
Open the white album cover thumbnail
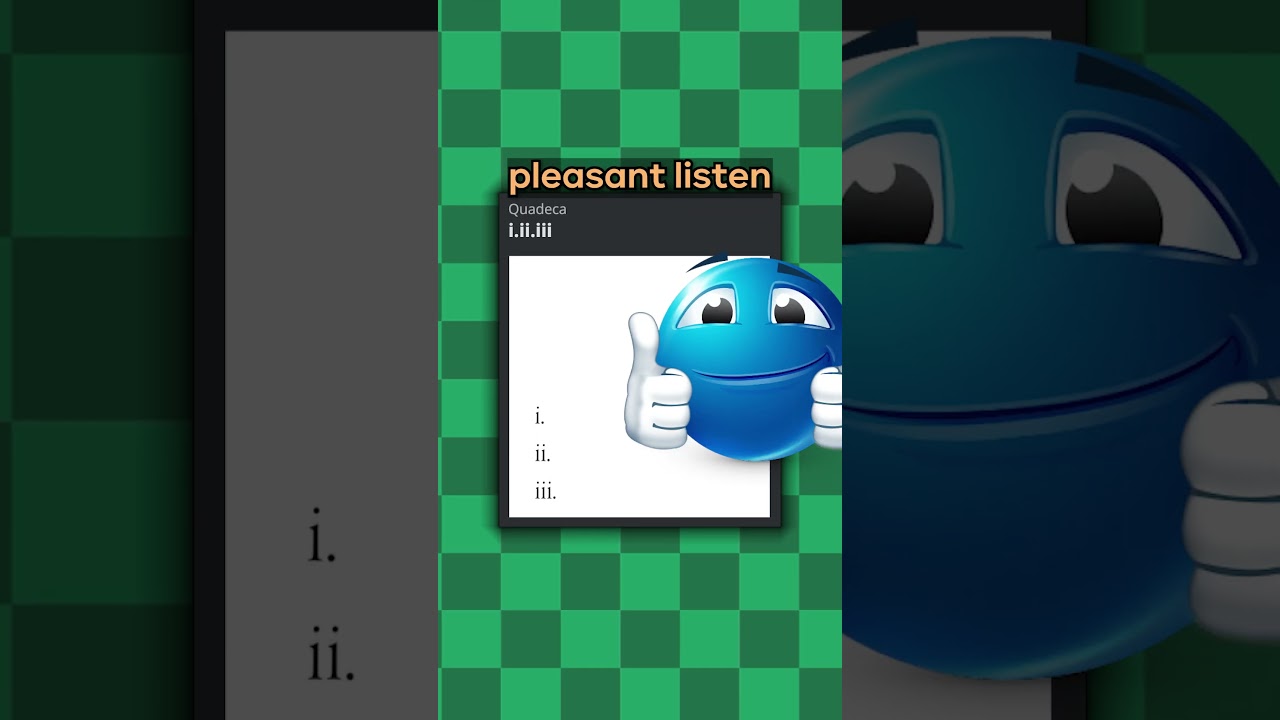(639, 386)
